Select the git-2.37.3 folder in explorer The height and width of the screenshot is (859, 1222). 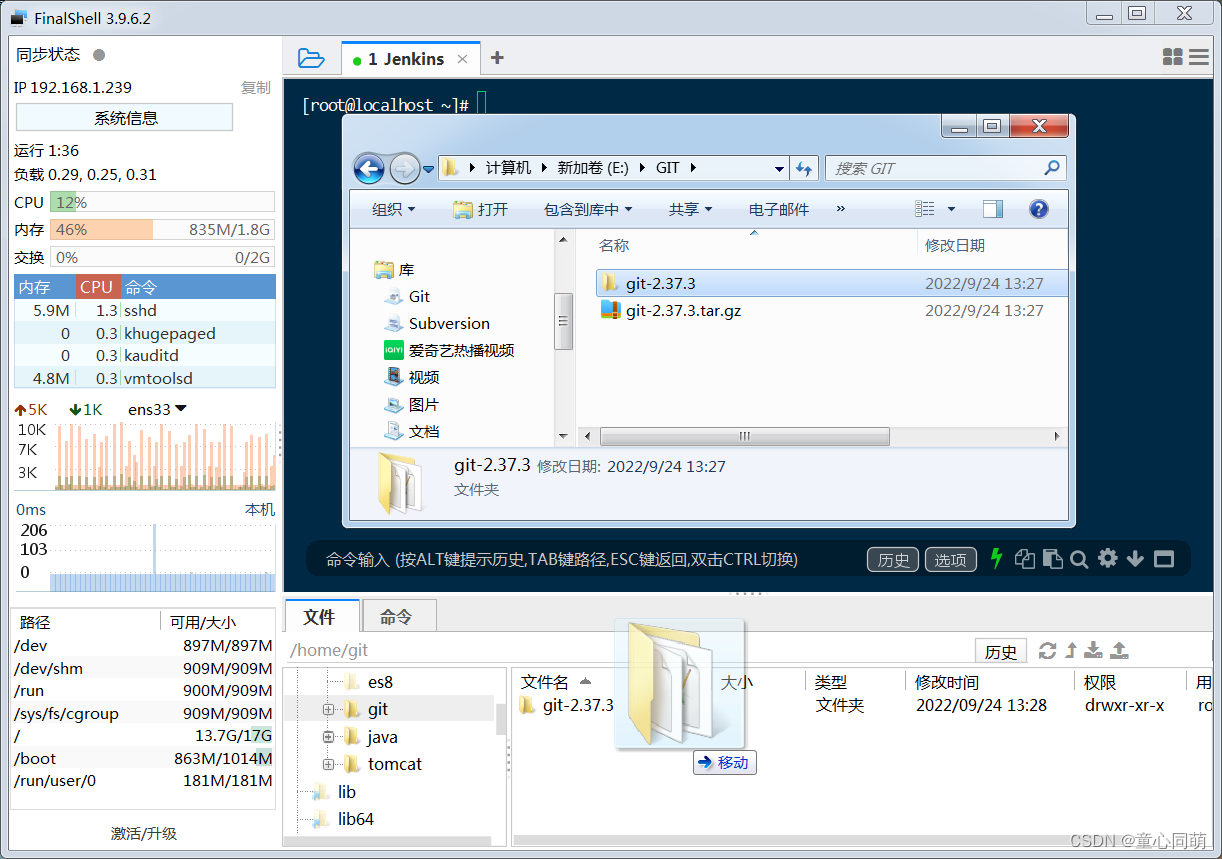click(x=833, y=283)
